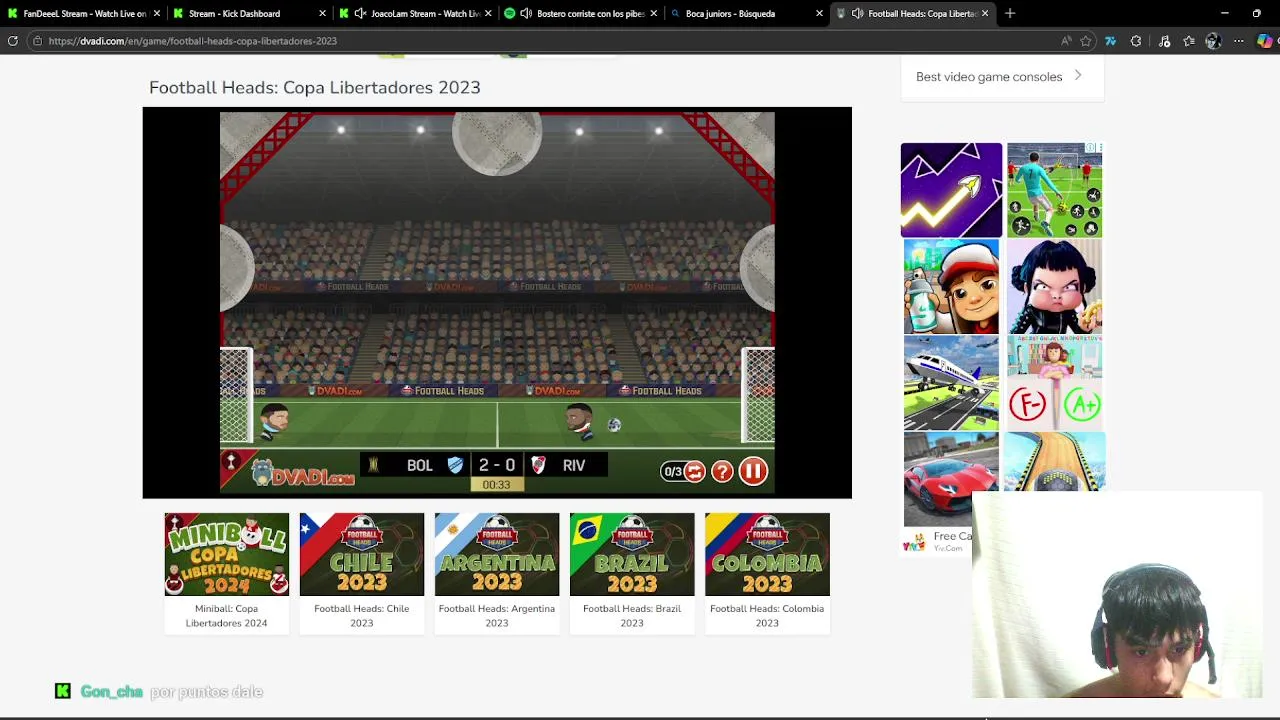The width and height of the screenshot is (1280, 720).
Task: Open the Subway Surfers character ad
Action: 951,286
